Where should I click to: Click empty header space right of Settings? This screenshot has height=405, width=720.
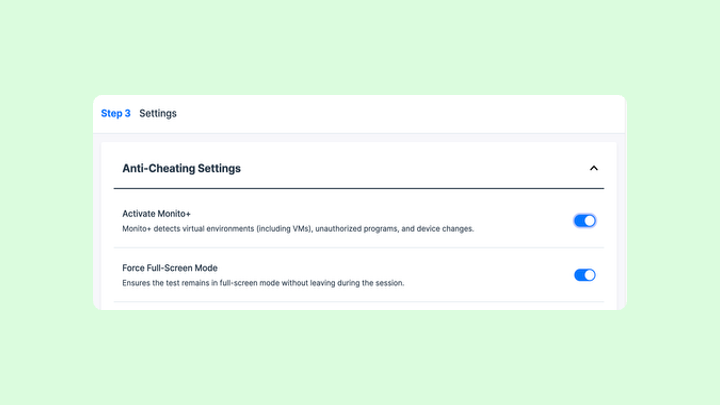point(400,114)
